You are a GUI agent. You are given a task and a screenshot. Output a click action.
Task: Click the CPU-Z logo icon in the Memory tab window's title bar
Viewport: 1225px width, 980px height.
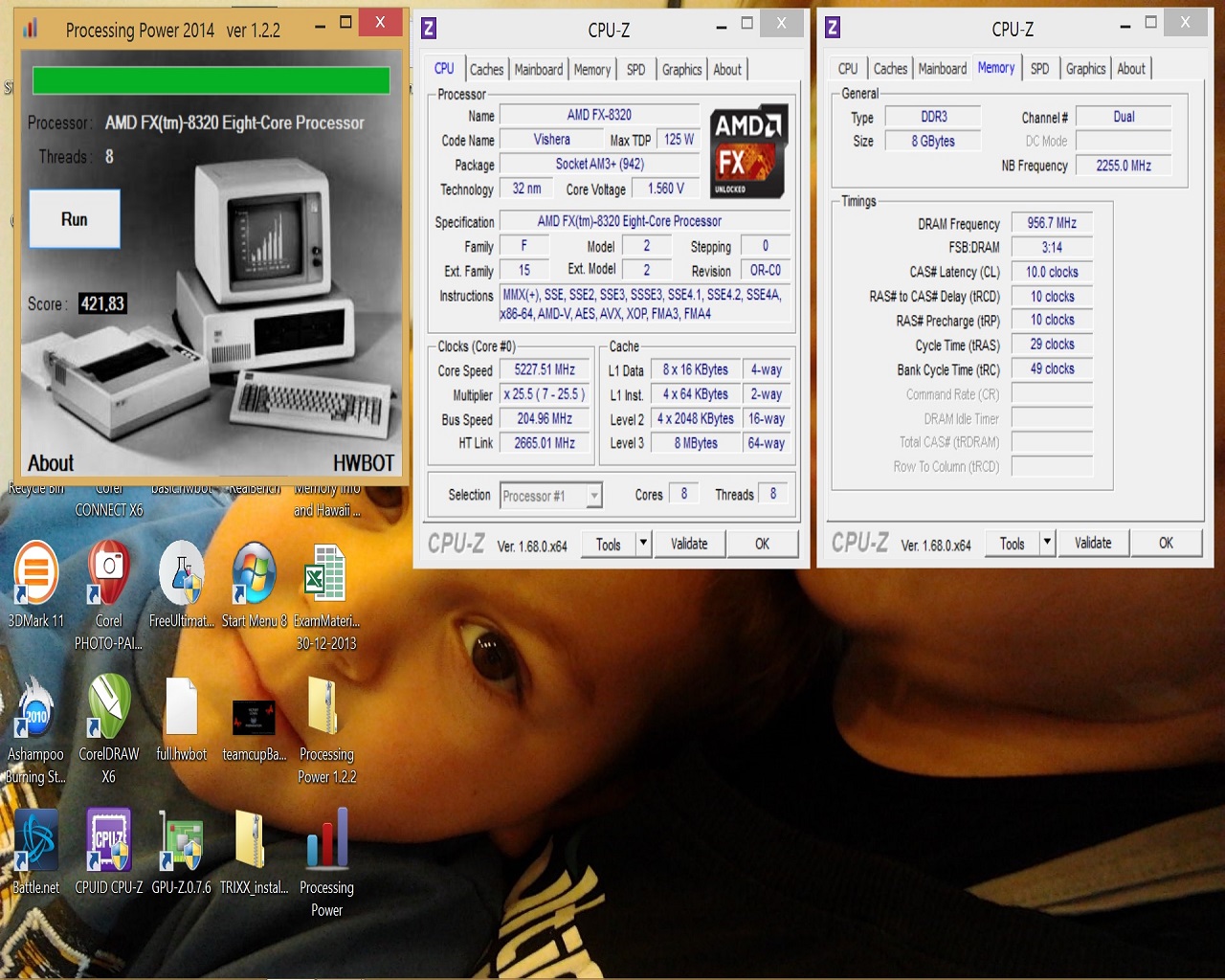click(x=833, y=28)
